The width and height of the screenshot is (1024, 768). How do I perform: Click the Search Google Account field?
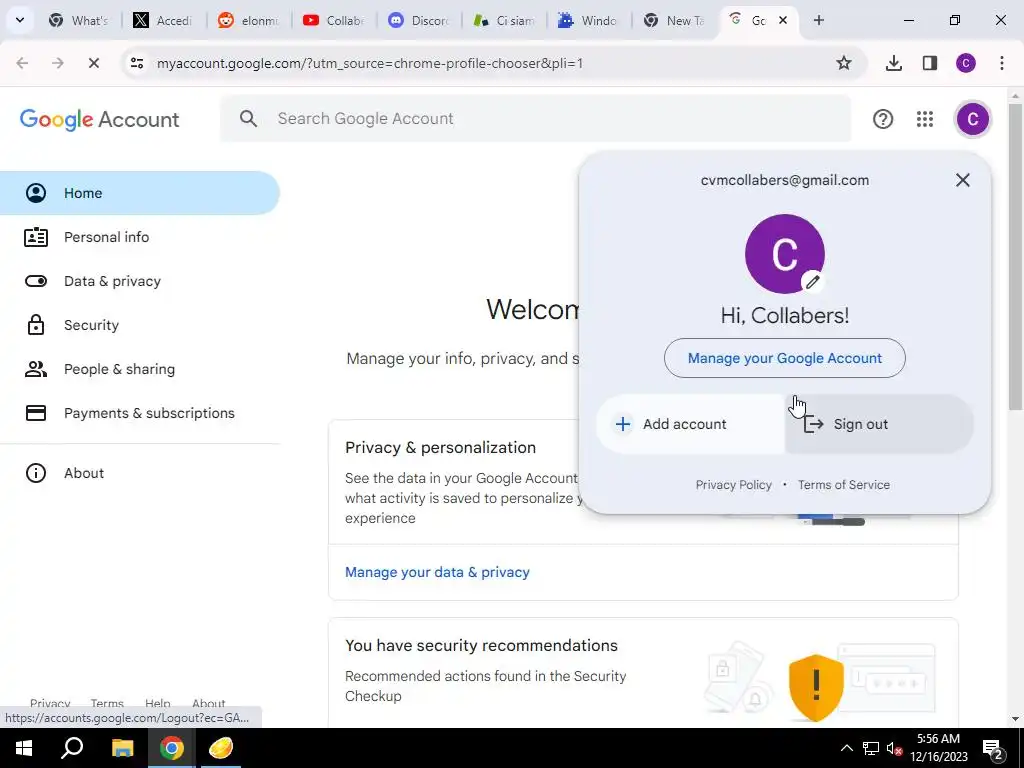(x=536, y=118)
